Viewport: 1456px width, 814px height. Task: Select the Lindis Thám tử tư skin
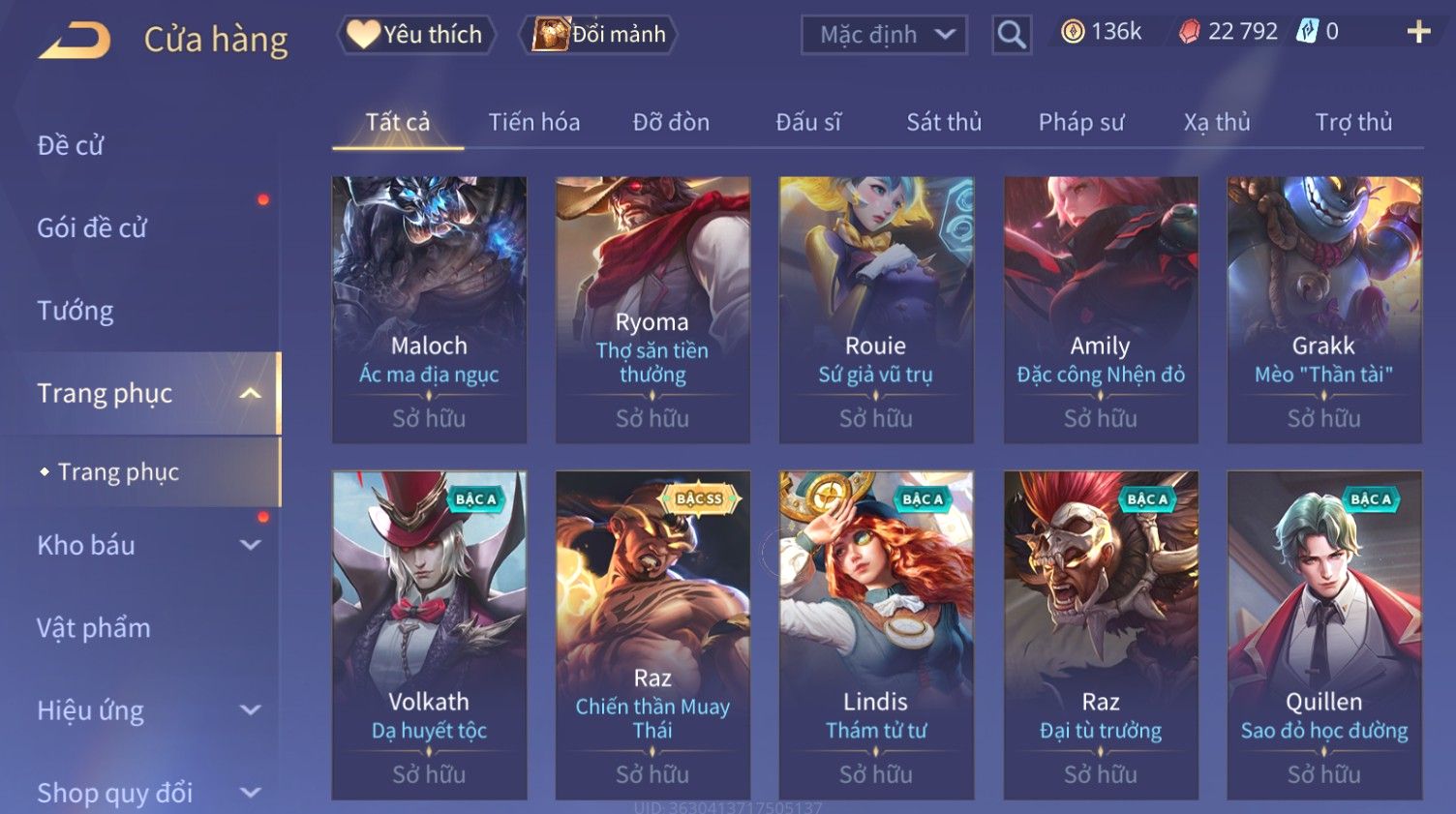tap(876, 635)
